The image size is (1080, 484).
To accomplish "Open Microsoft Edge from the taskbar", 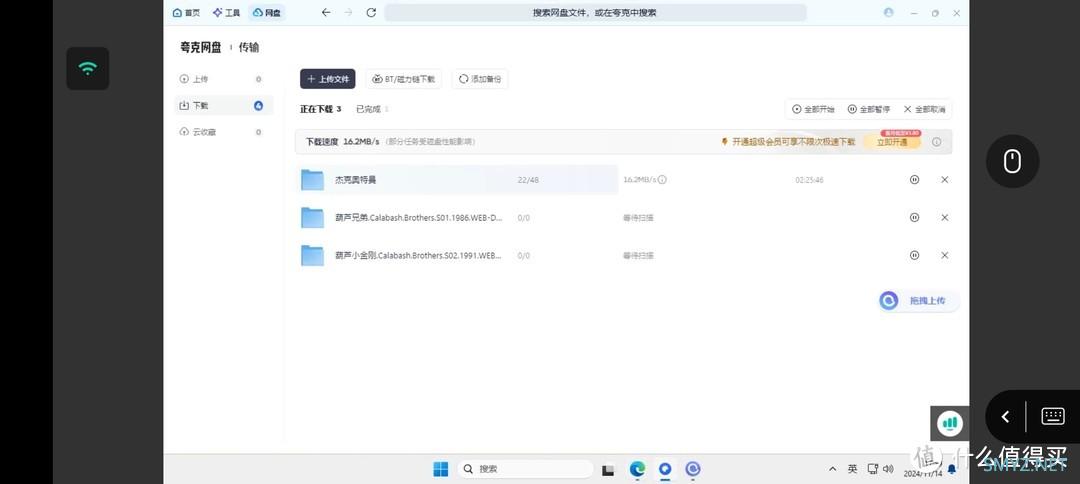I will click(x=637, y=469).
